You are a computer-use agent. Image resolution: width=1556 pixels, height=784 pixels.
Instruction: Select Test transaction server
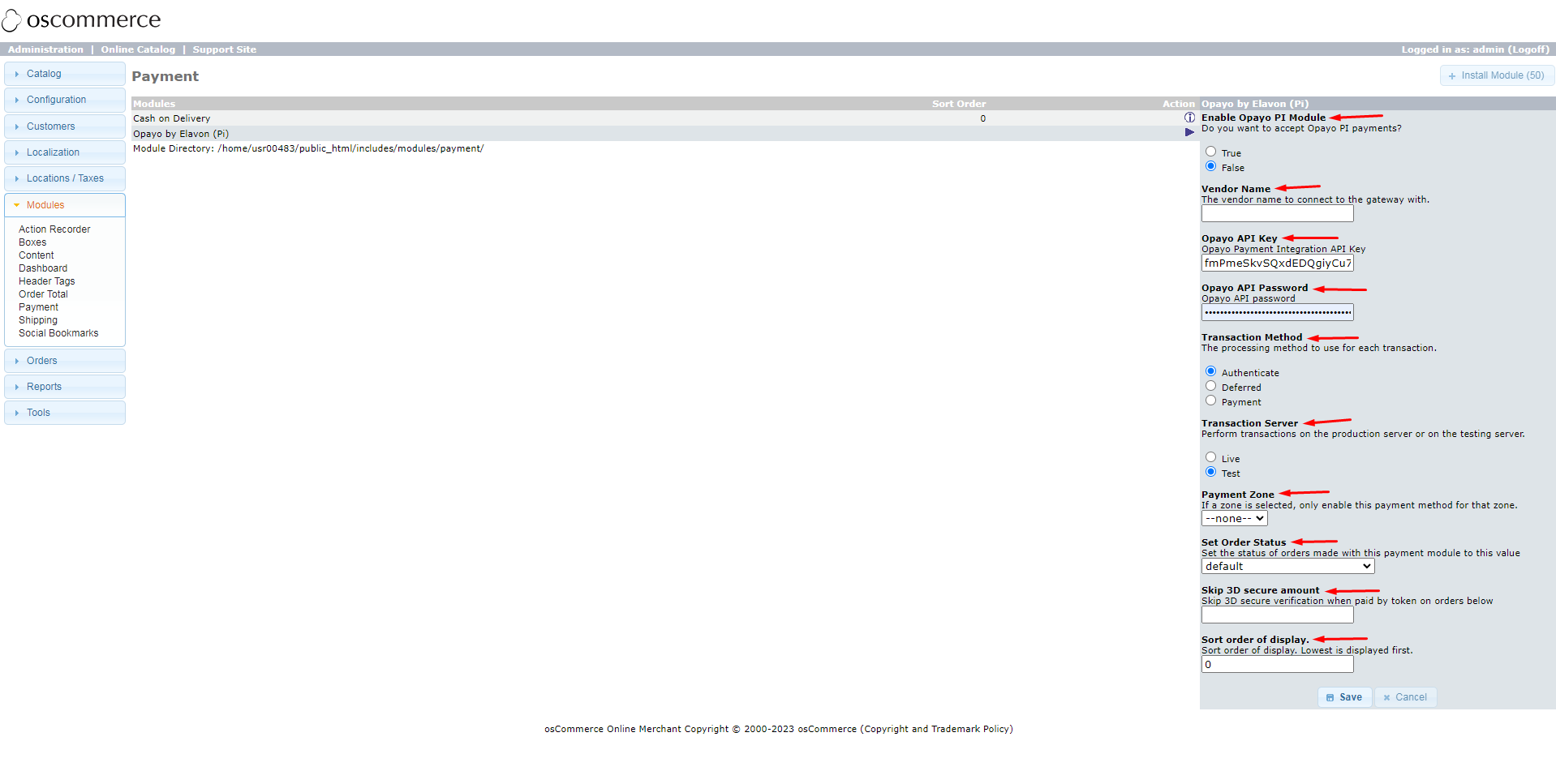tap(1210, 472)
